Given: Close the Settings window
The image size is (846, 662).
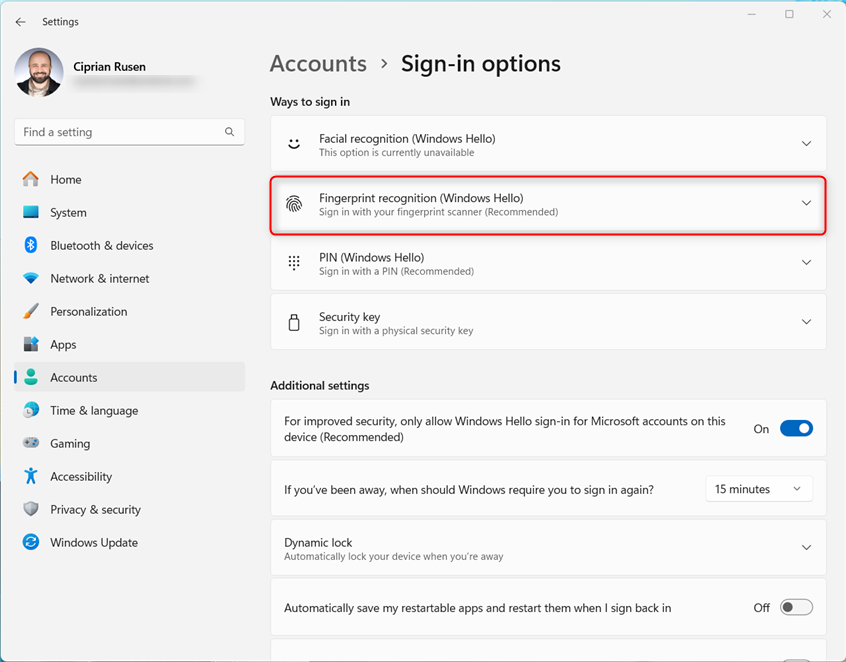Looking at the screenshot, I should click(x=827, y=14).
